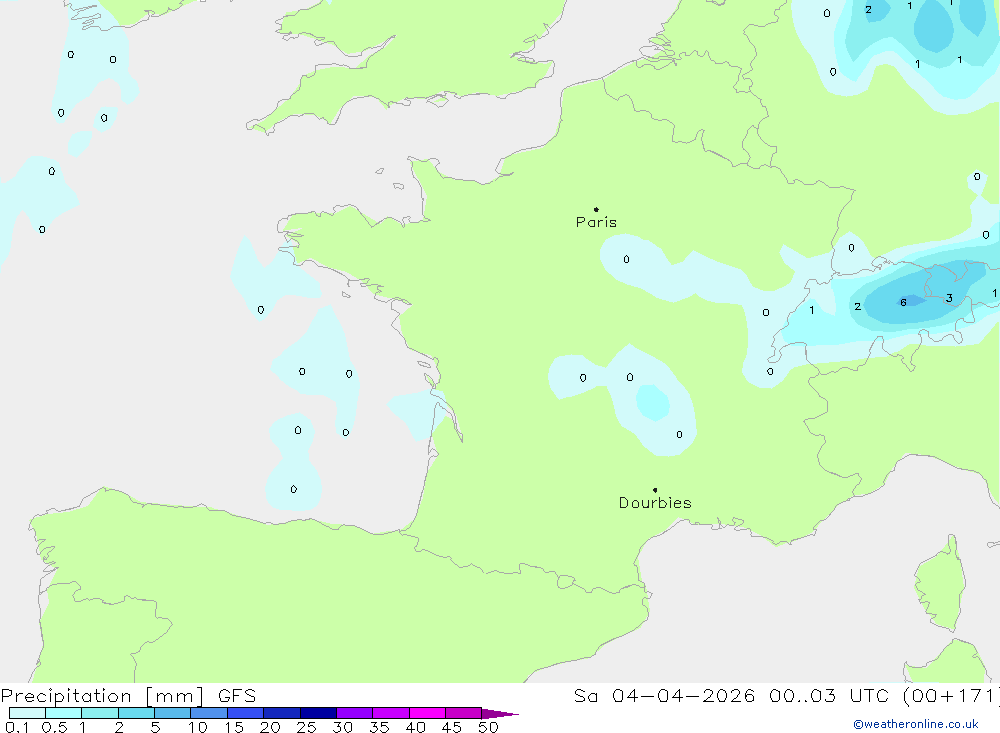Click the 25–30 mm navy legend swatch

pyautogui.click(x=318, y=713)
